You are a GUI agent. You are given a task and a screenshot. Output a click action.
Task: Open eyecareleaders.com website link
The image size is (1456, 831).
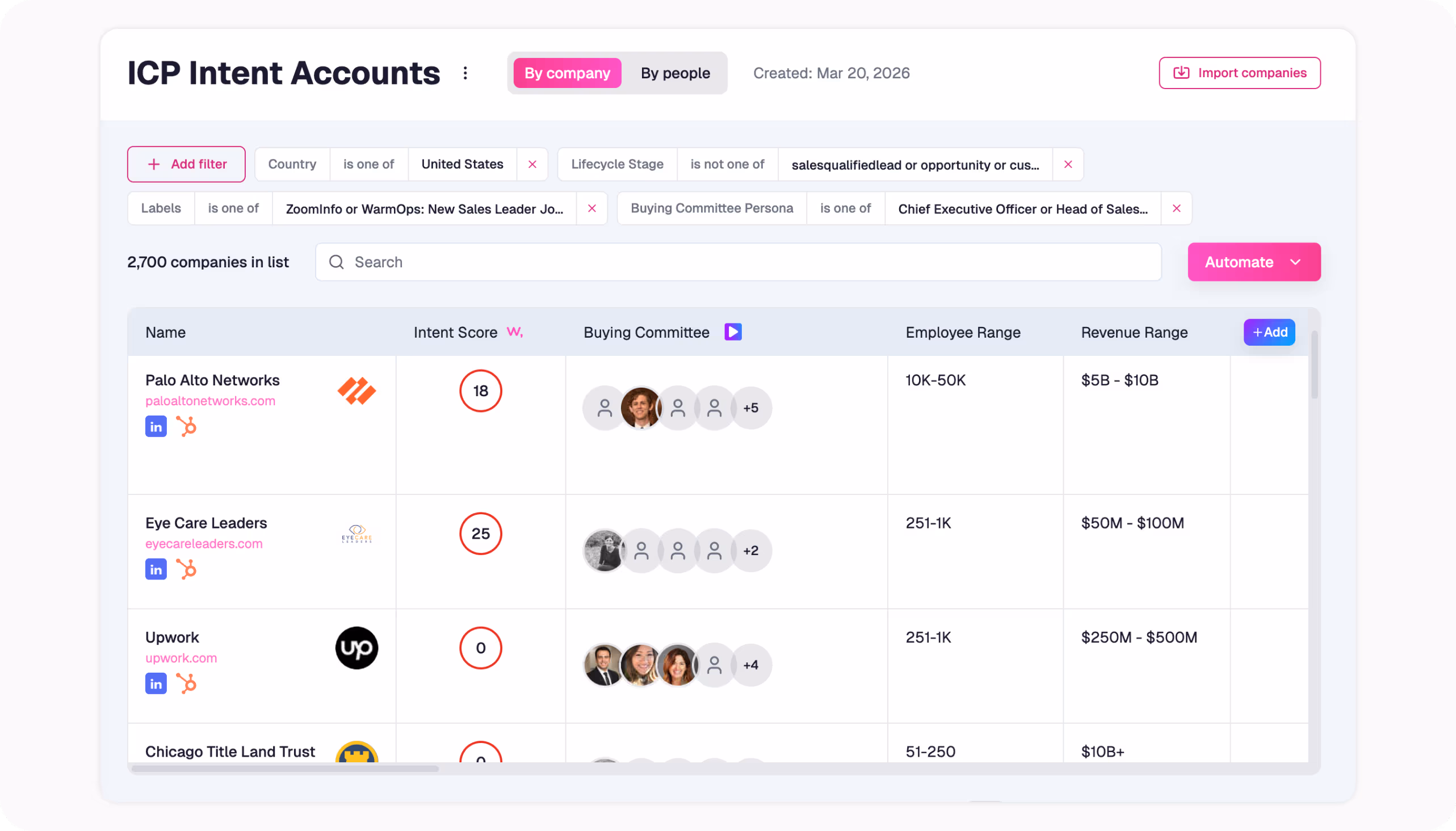[204, 543]
